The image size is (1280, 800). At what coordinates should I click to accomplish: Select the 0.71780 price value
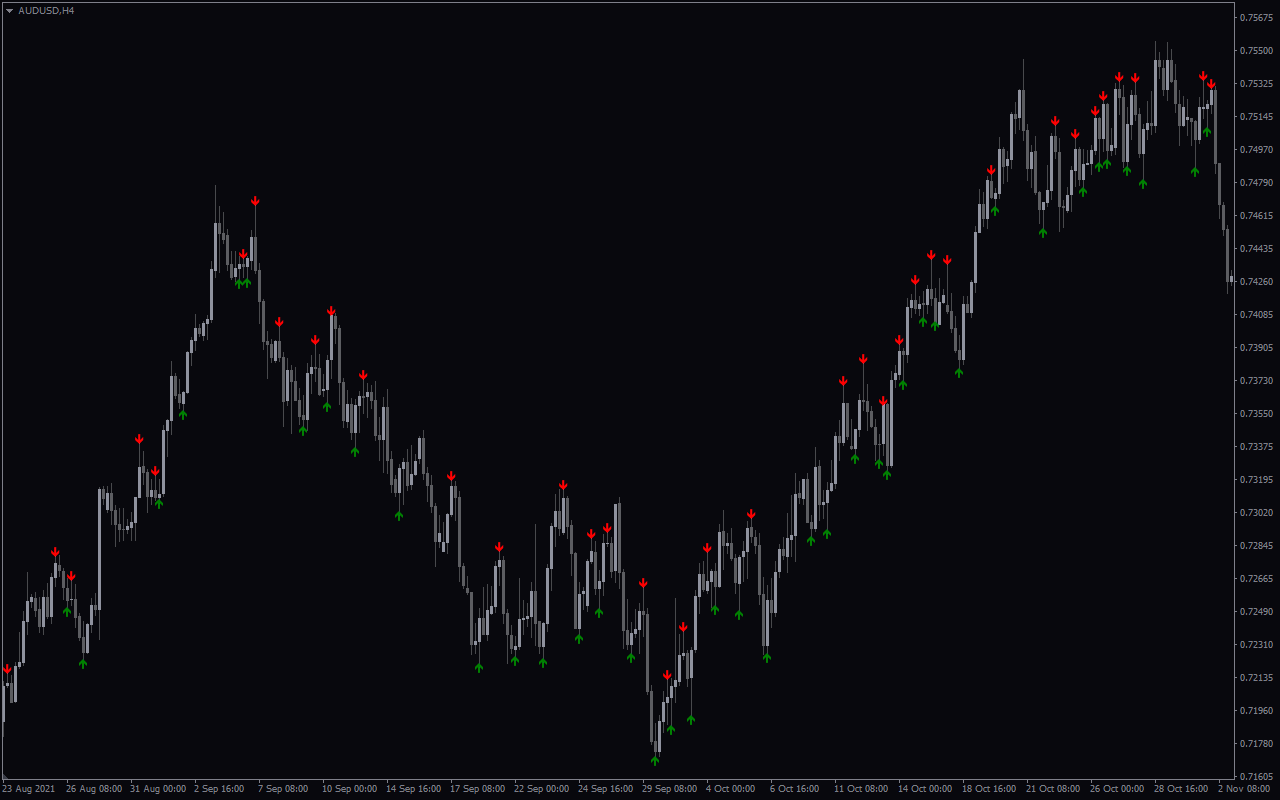coord(1257,743)
